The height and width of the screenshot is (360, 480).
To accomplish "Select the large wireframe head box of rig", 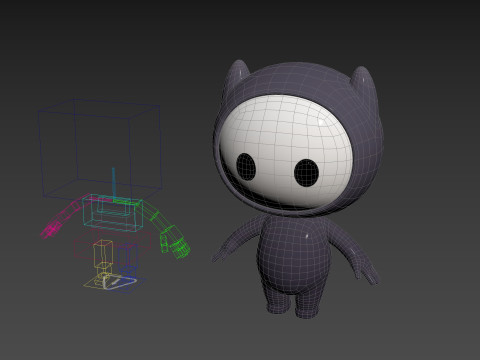I will pyautogui.click(x=100, y=149).
